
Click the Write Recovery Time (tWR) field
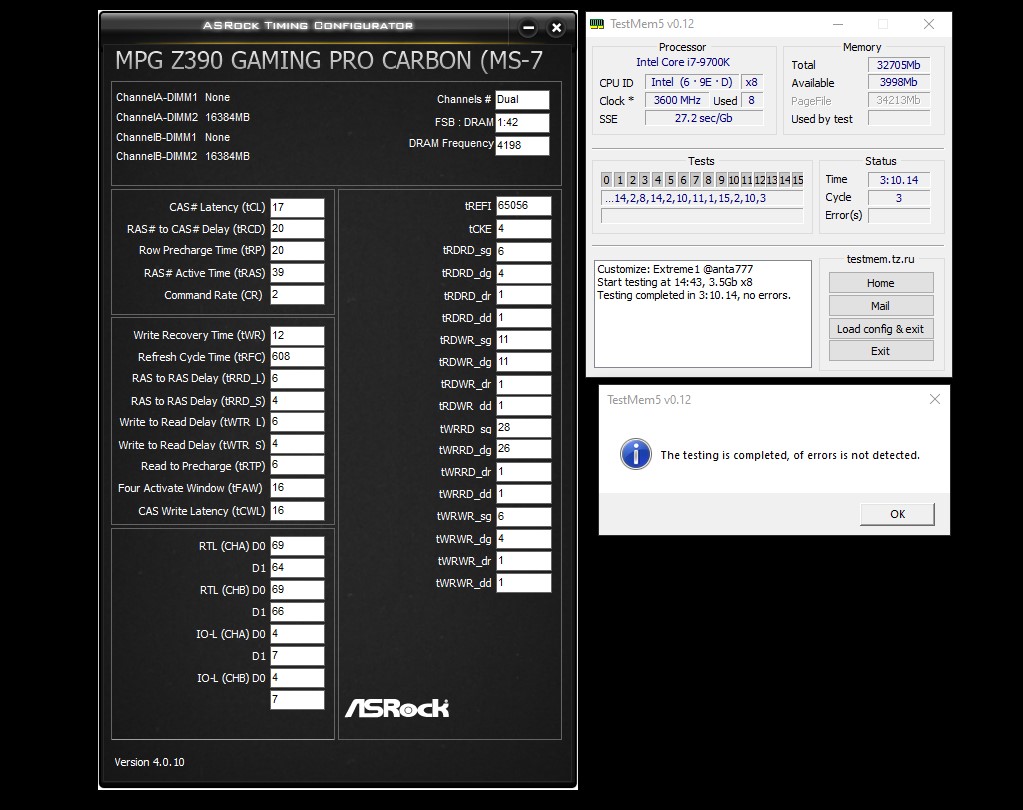pos(298,335)
